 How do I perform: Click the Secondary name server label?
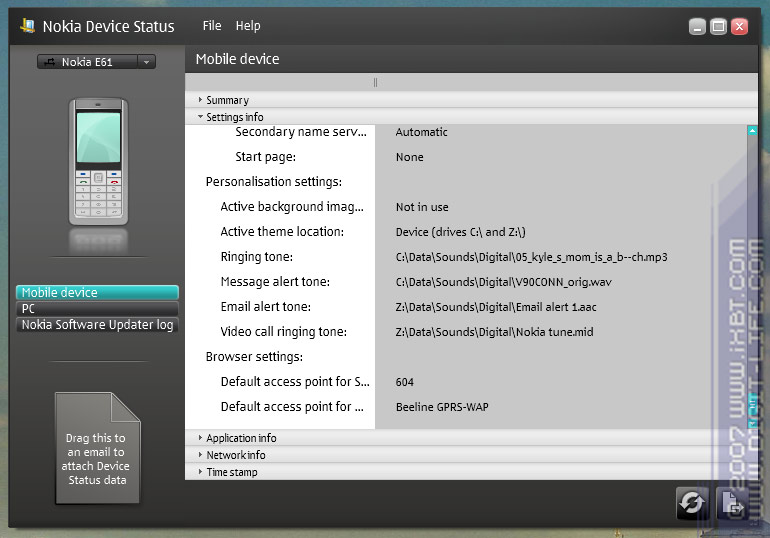click(301, 132)
